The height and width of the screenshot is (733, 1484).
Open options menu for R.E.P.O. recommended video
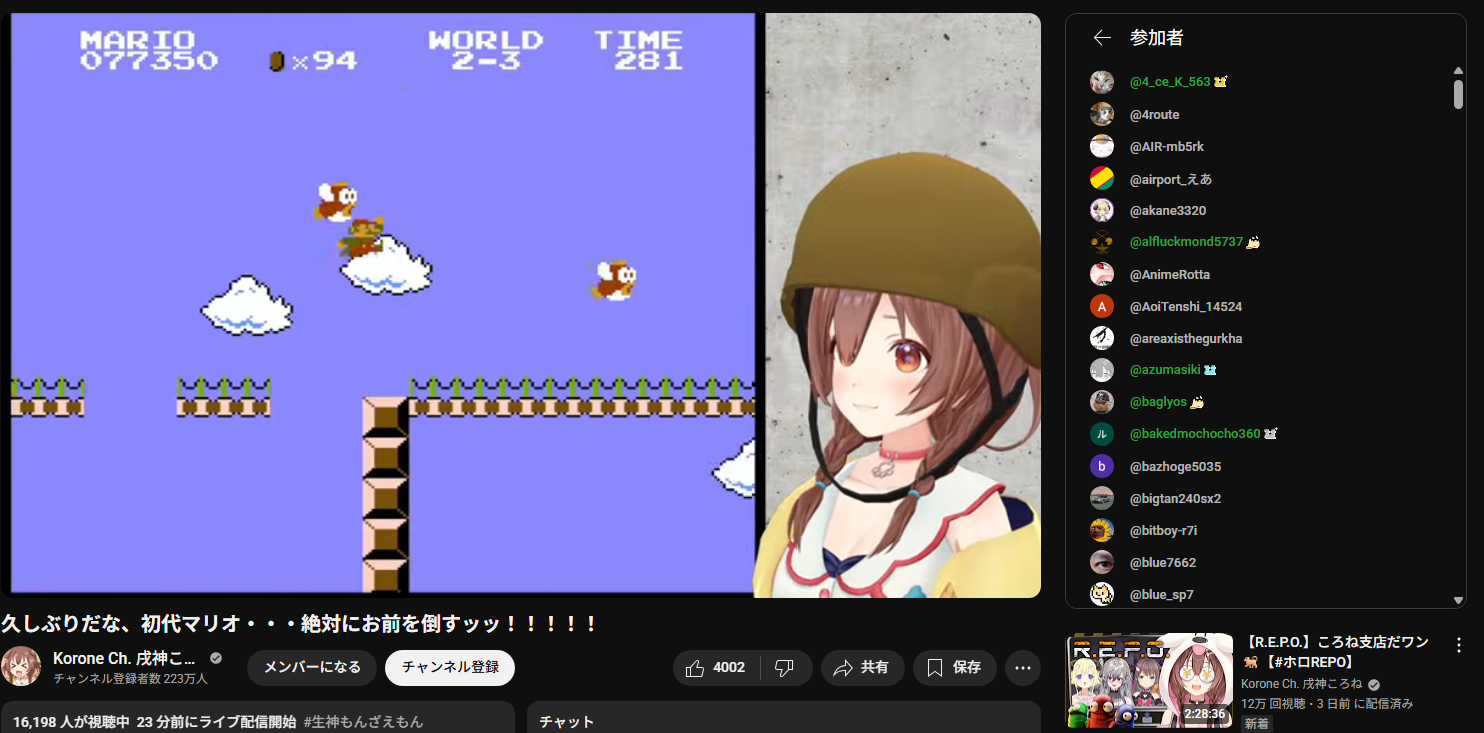click(1458, 645)
